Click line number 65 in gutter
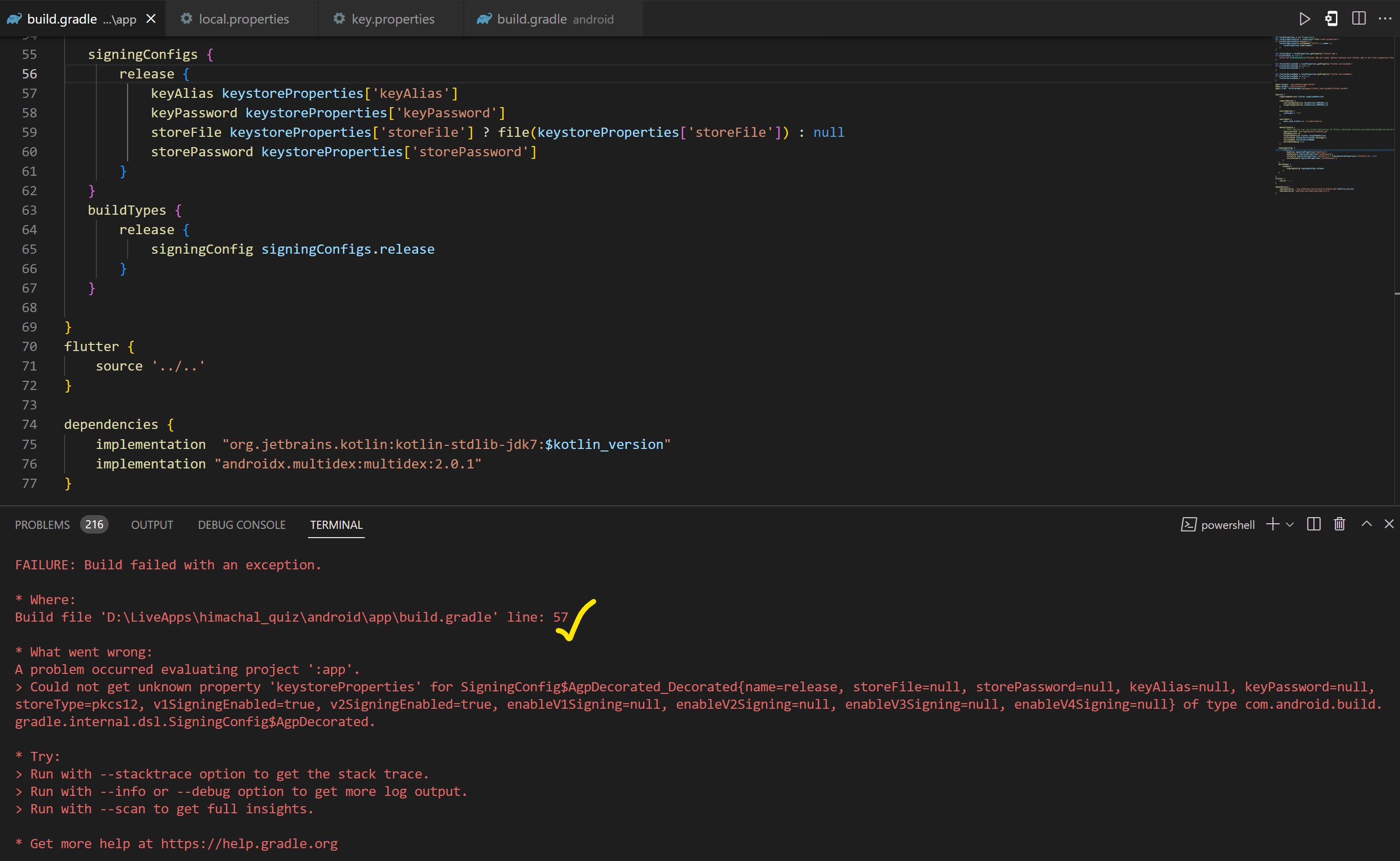1400x861 pixels. point(29,249)
